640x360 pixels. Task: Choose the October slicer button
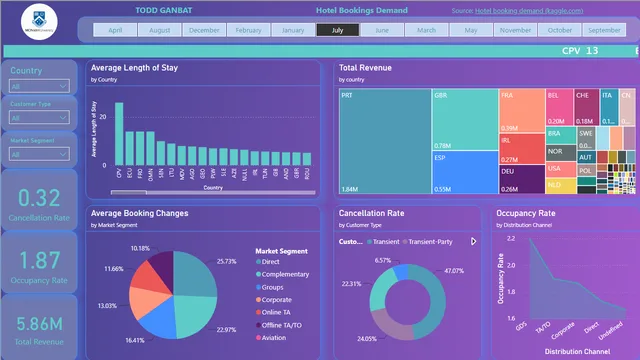pos(560,30)
